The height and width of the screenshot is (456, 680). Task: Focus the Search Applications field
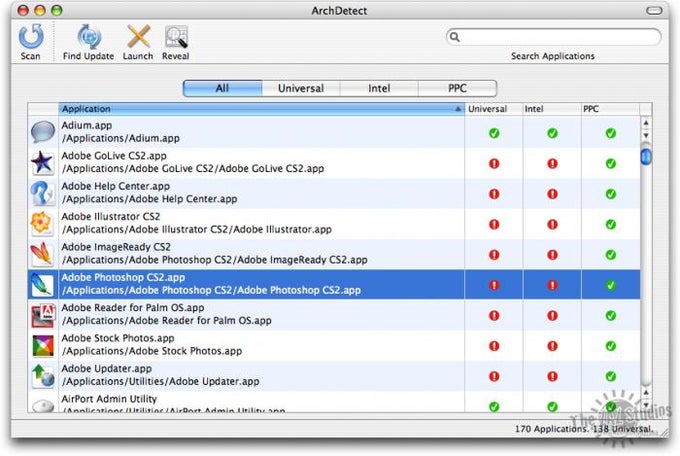tap(553, 37)
